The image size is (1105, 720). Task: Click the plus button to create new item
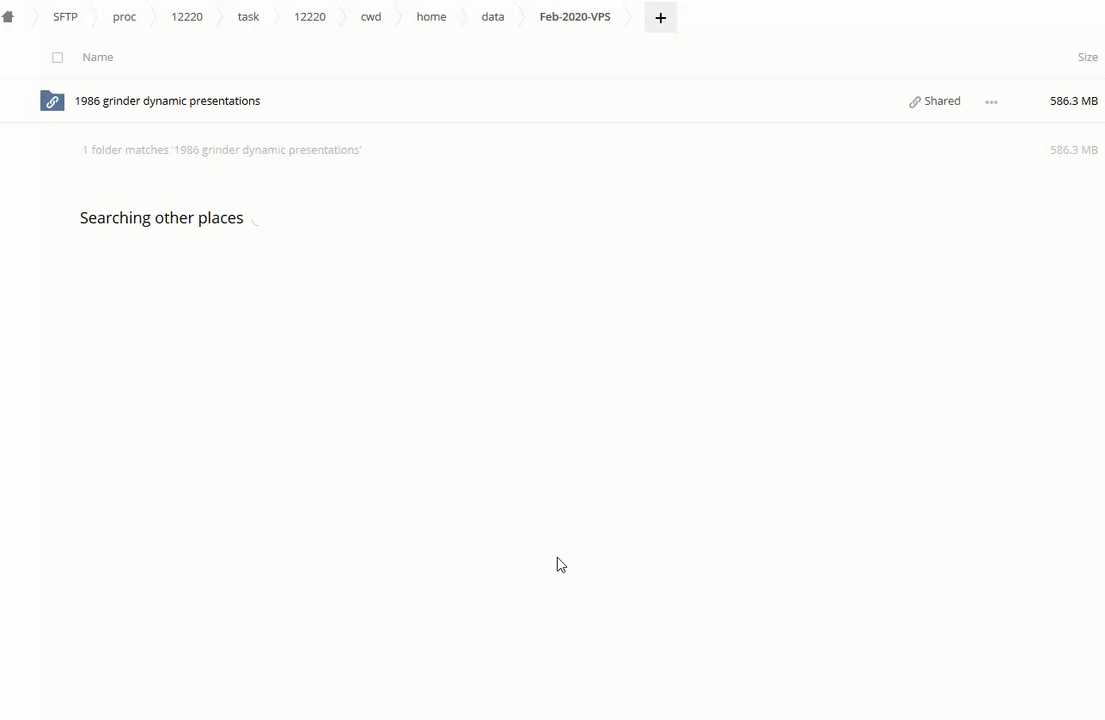660,18
